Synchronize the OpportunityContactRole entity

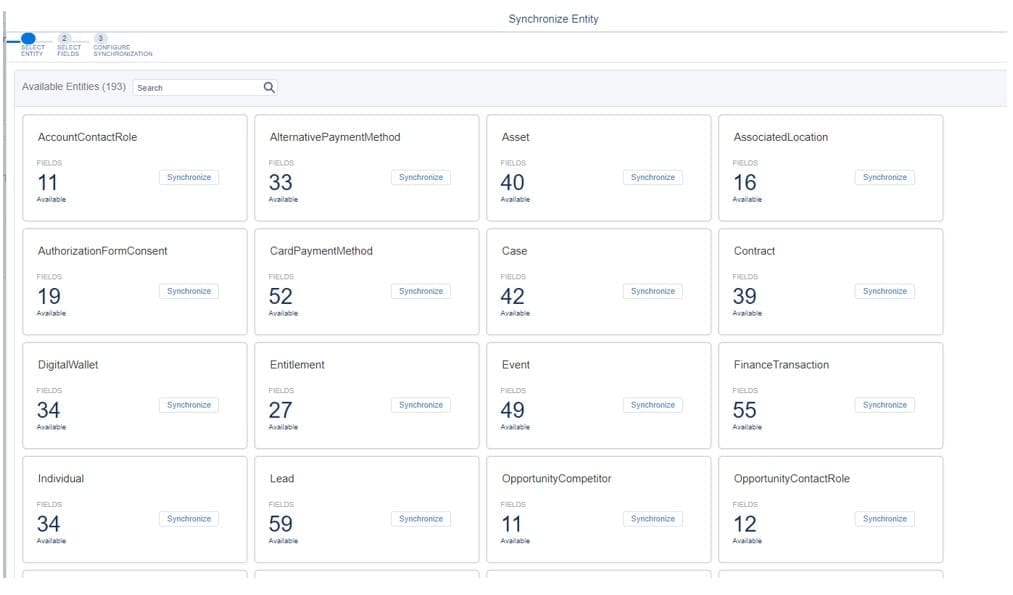[x=885, y=519]
